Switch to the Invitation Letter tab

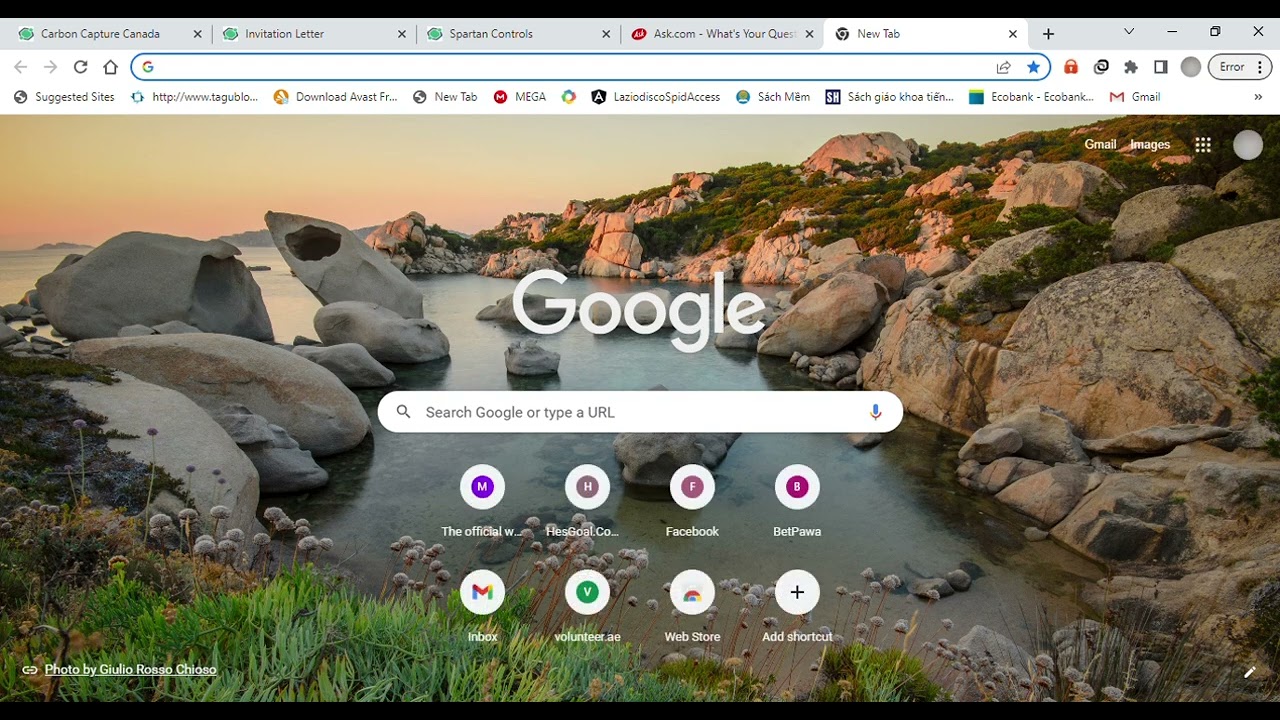pos(284,34)
